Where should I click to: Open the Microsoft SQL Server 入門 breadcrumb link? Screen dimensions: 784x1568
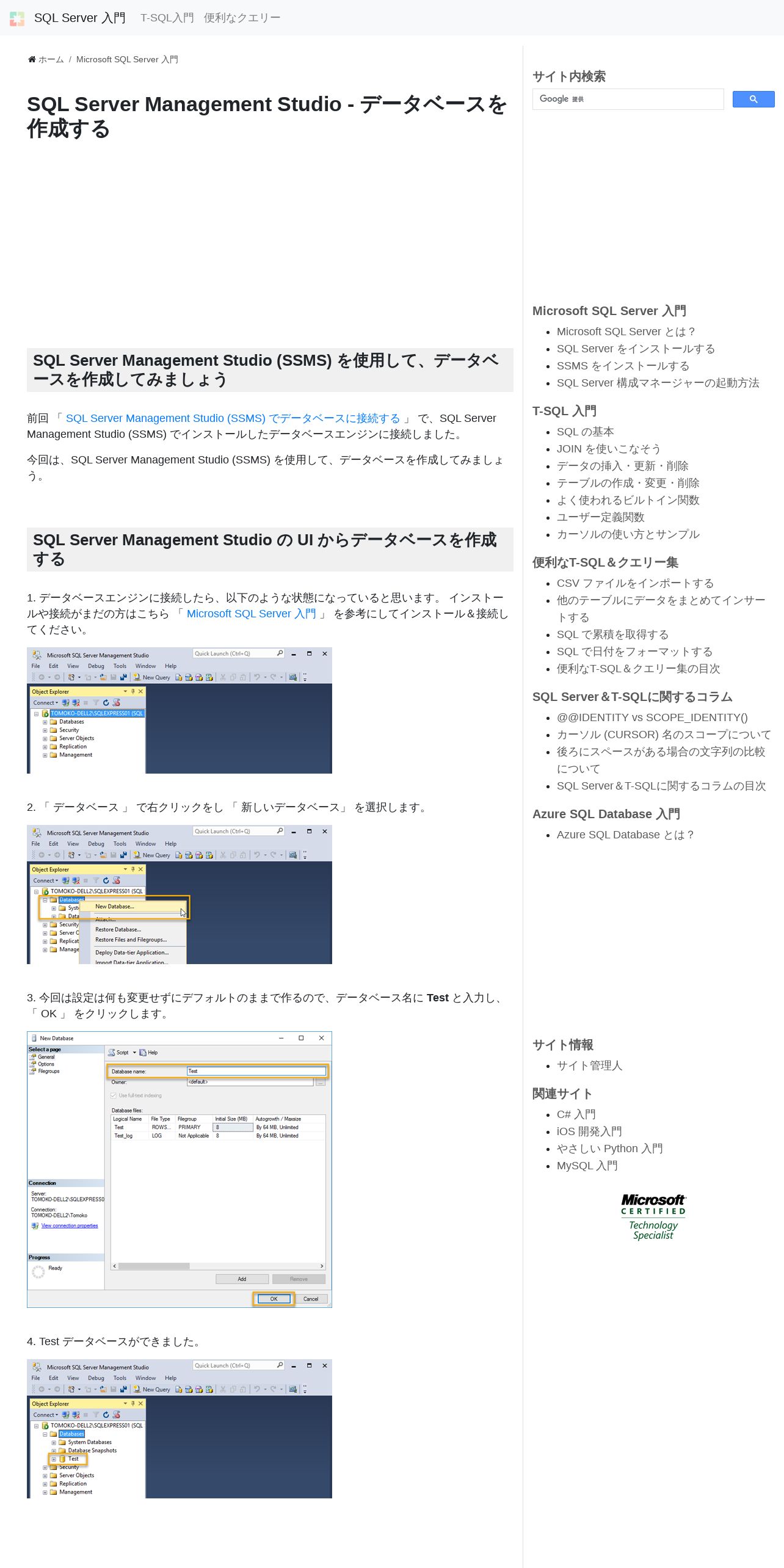pos(127,59)
